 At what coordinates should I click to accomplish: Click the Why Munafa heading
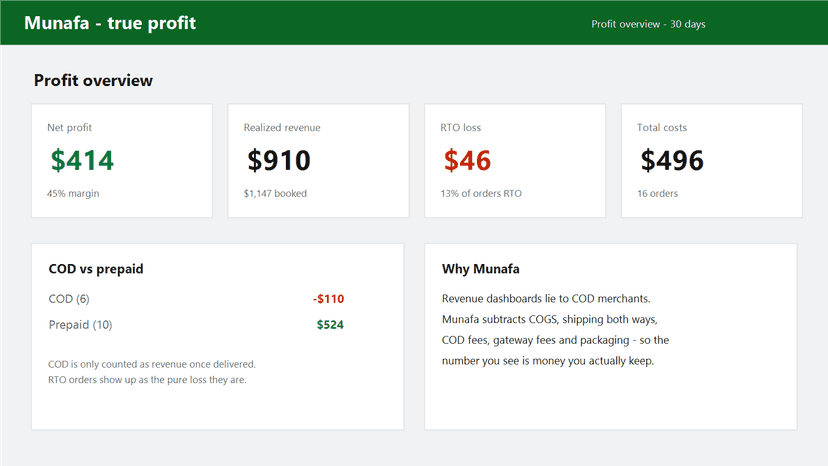(481, 269)
